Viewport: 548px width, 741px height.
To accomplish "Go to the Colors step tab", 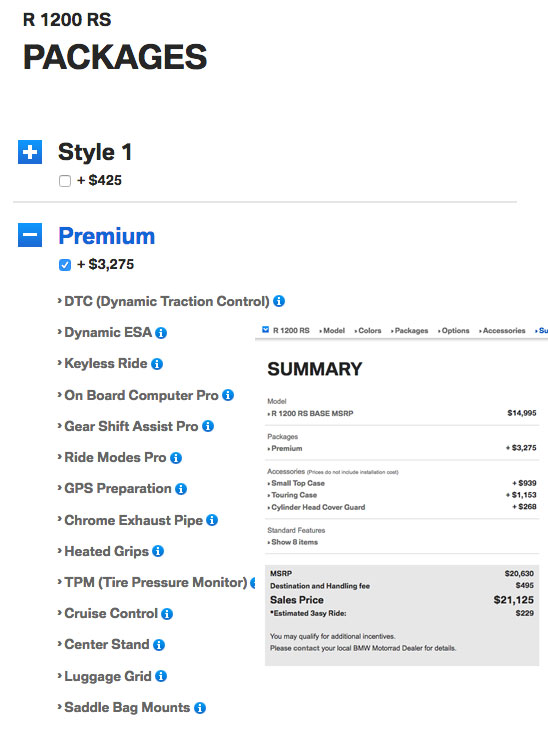I will pyautogui.click(x=368, y=330).
